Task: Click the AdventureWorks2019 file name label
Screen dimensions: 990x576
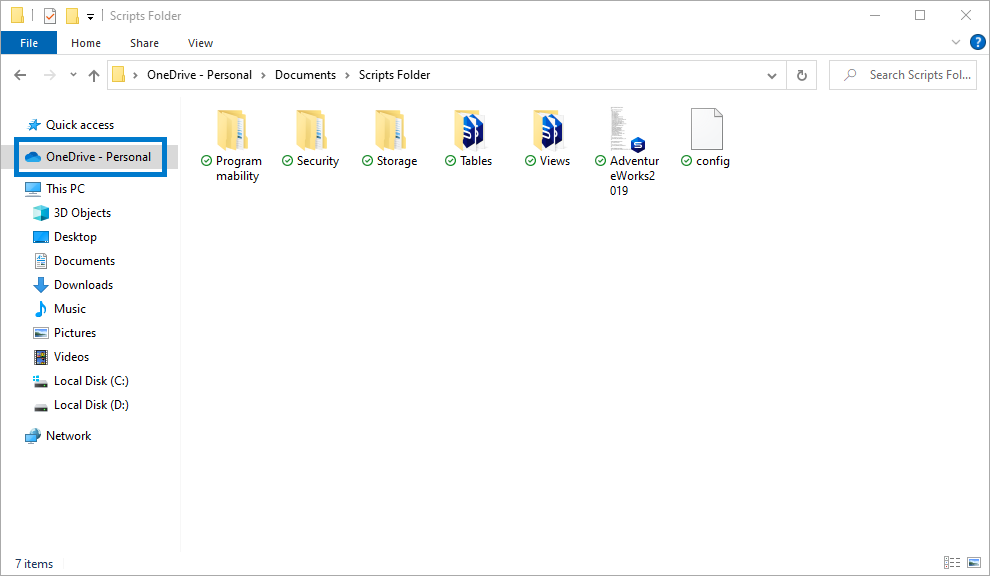Action: pos(634,176)
